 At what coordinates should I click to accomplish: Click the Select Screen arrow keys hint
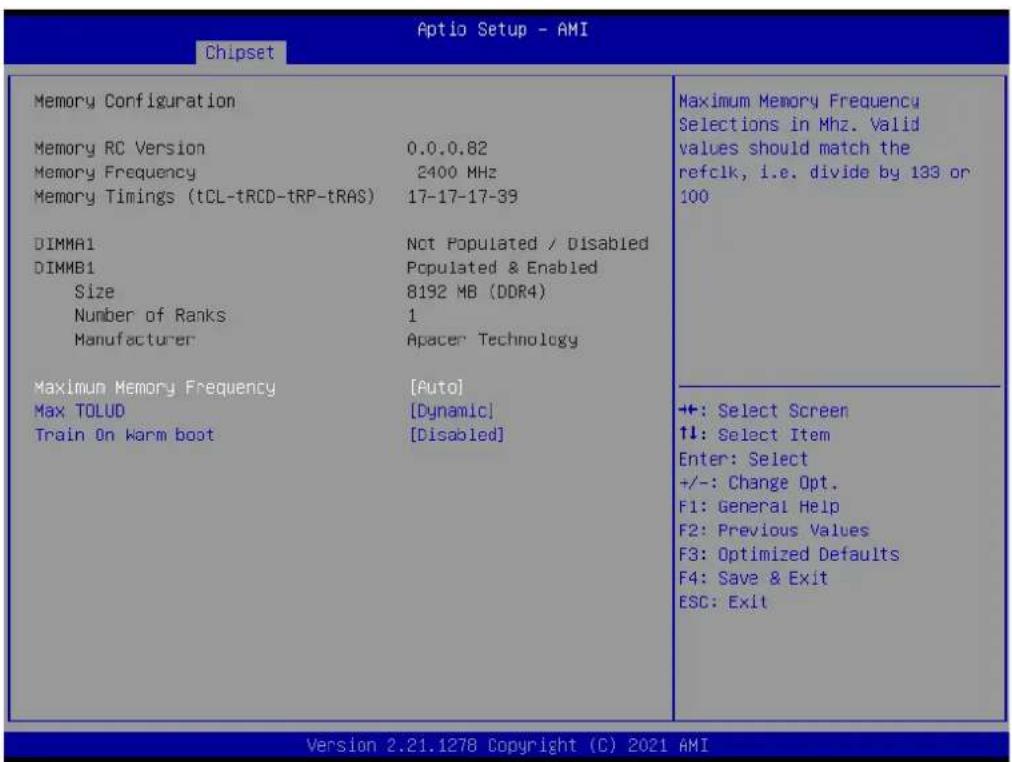(764, 411)
